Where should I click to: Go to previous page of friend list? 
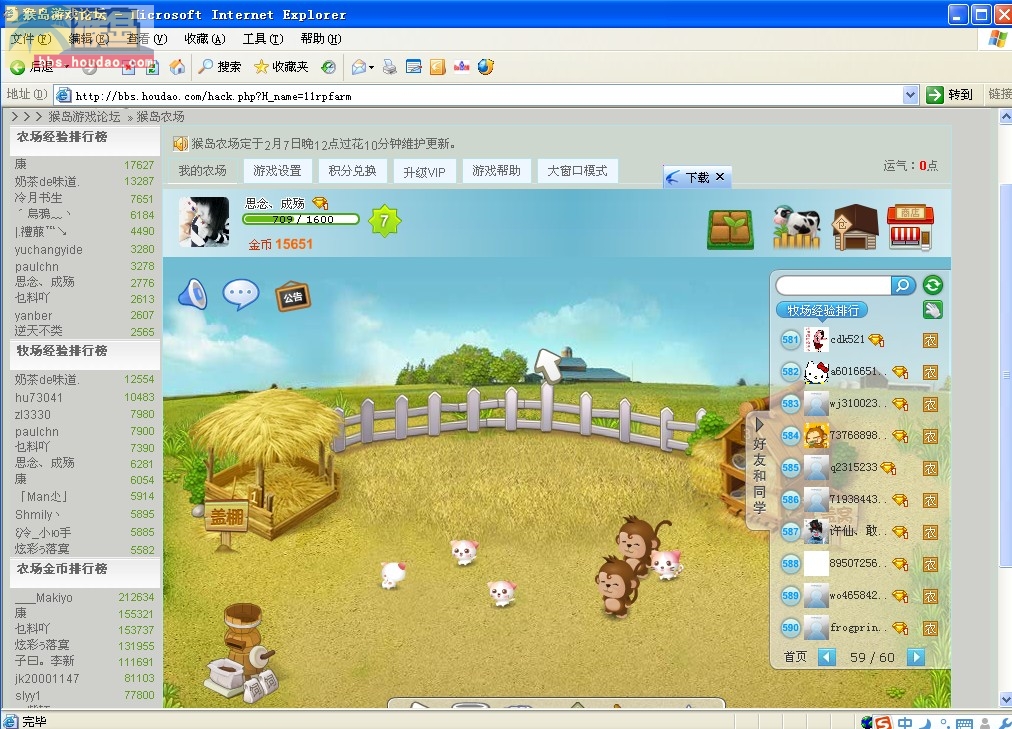pyautogui.click(x=827, y=657)
